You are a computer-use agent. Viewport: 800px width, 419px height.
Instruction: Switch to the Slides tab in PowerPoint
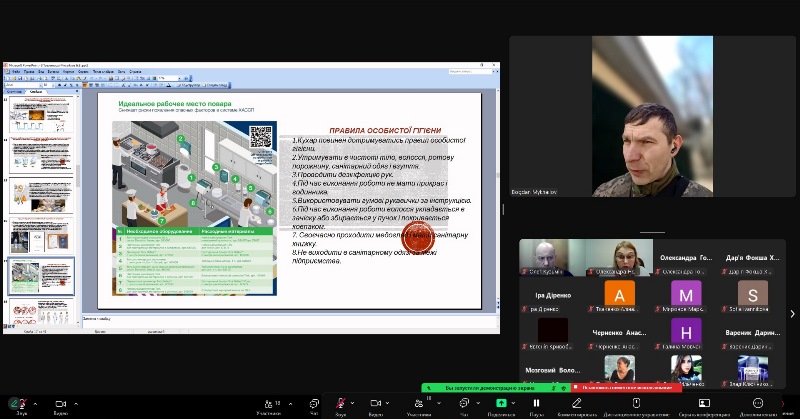[36, 91]
